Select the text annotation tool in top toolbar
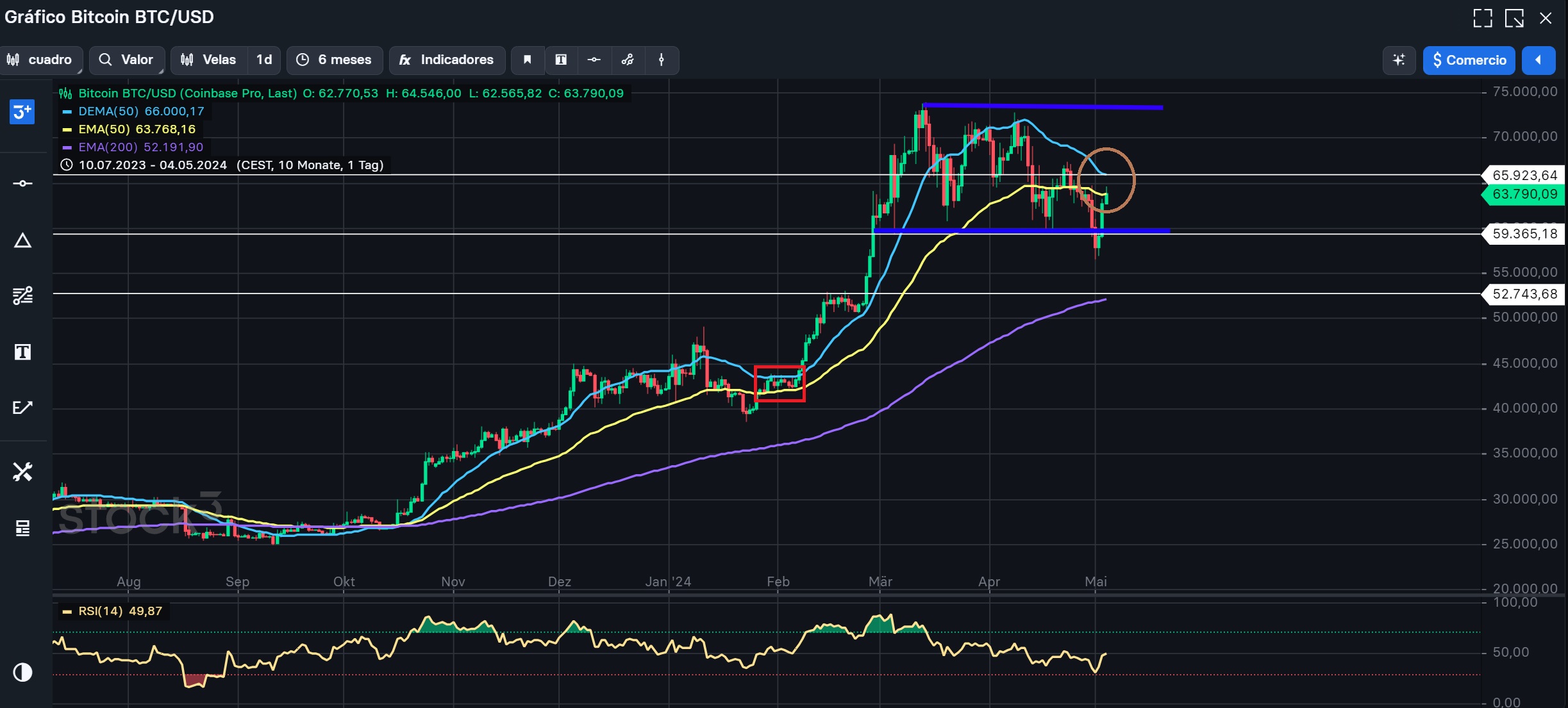1568x708 pixels. pos(561,60)
